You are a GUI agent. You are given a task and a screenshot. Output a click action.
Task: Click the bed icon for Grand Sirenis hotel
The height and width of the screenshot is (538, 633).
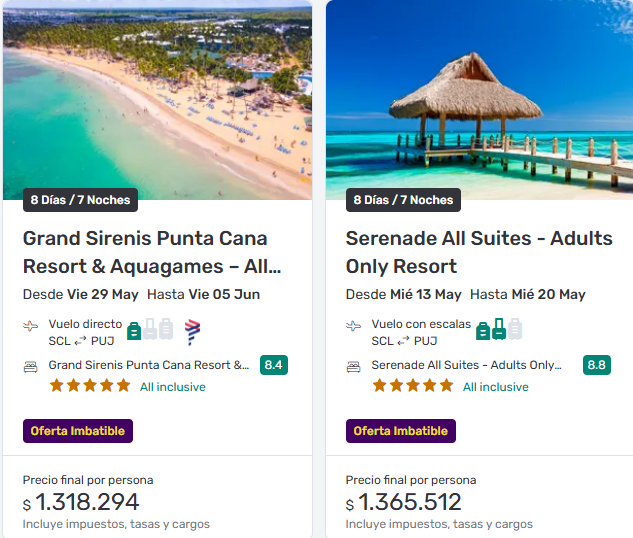click(31, 366)
